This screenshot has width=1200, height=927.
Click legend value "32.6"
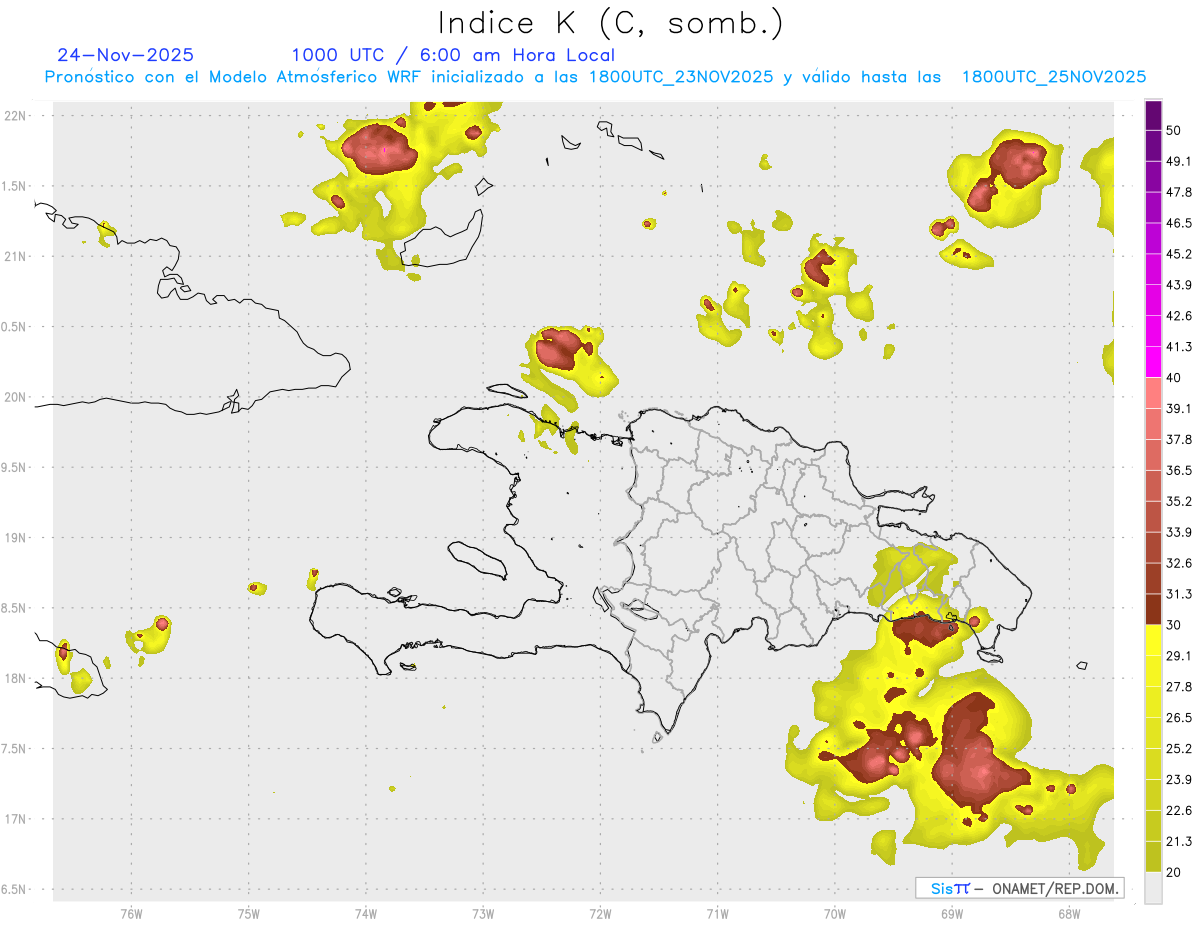(1179, 563)
